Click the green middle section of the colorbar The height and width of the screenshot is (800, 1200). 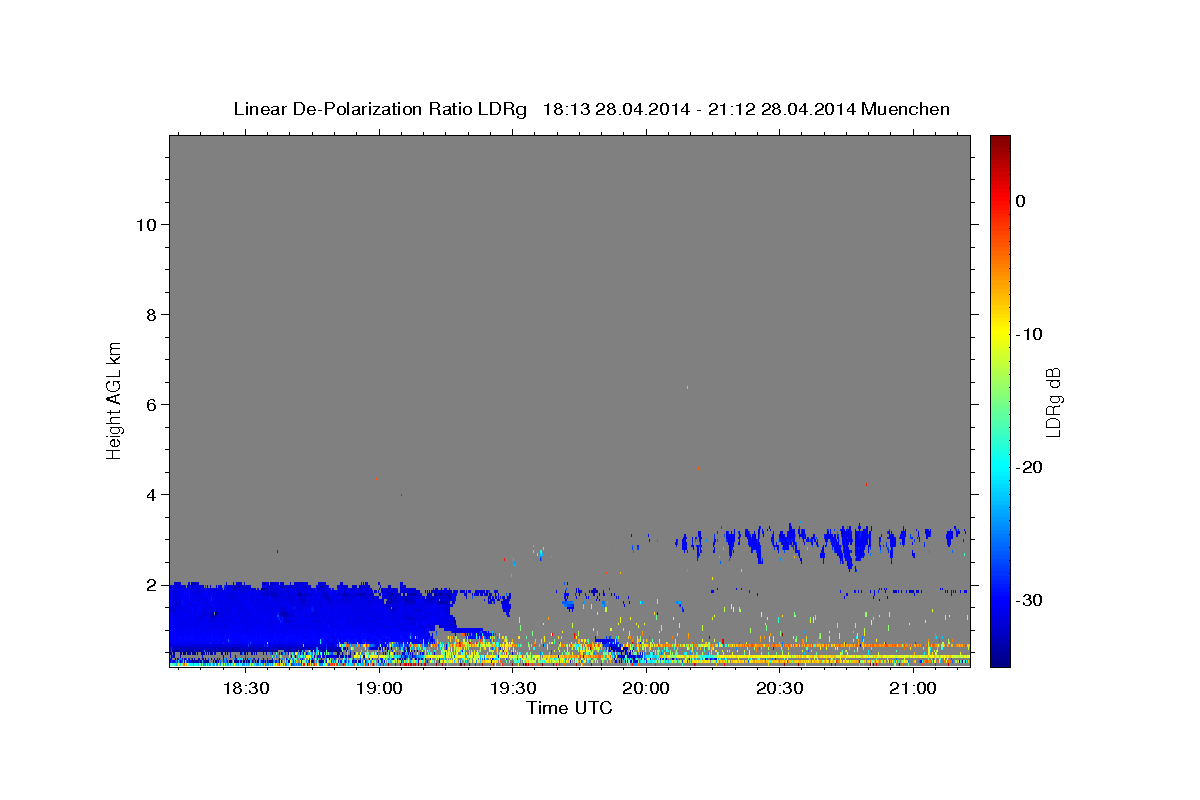[x=1000, y=400]
